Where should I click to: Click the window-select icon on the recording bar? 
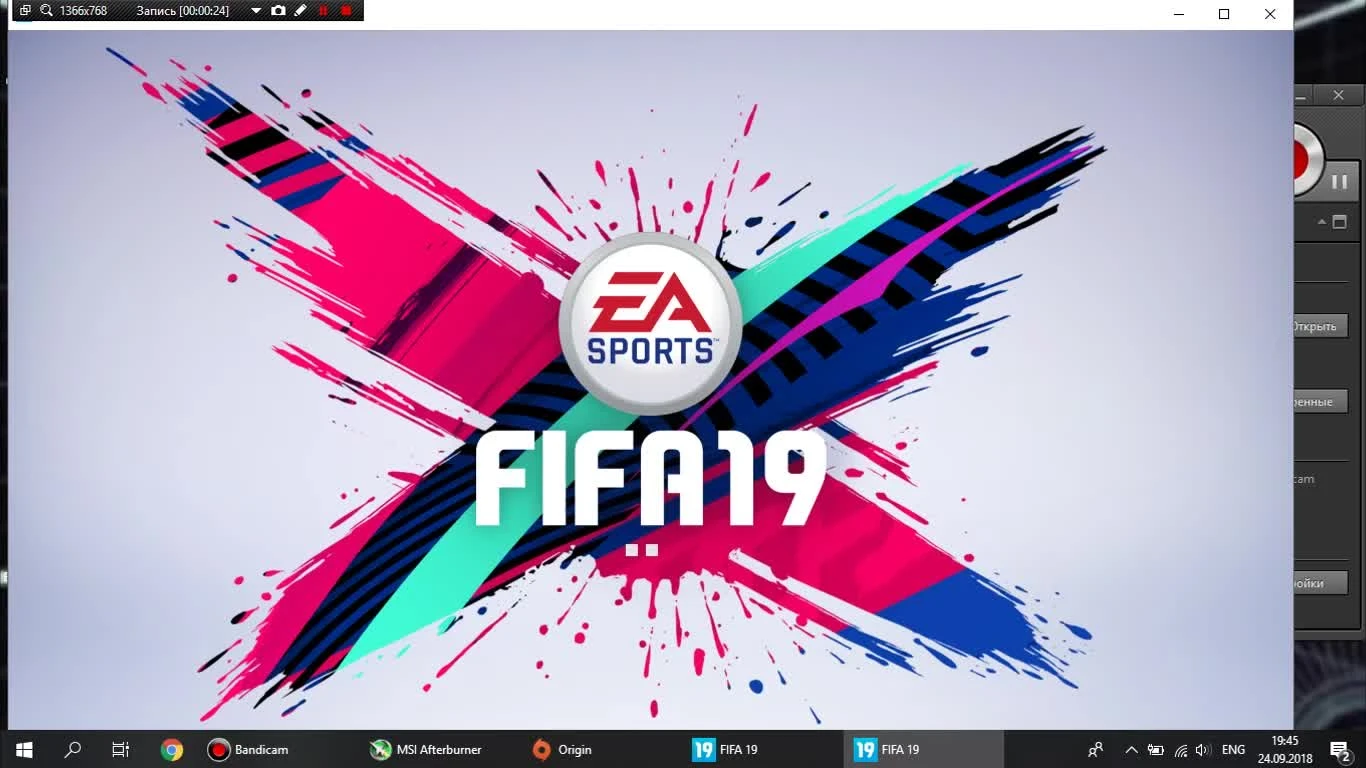(x=23, y=10)
